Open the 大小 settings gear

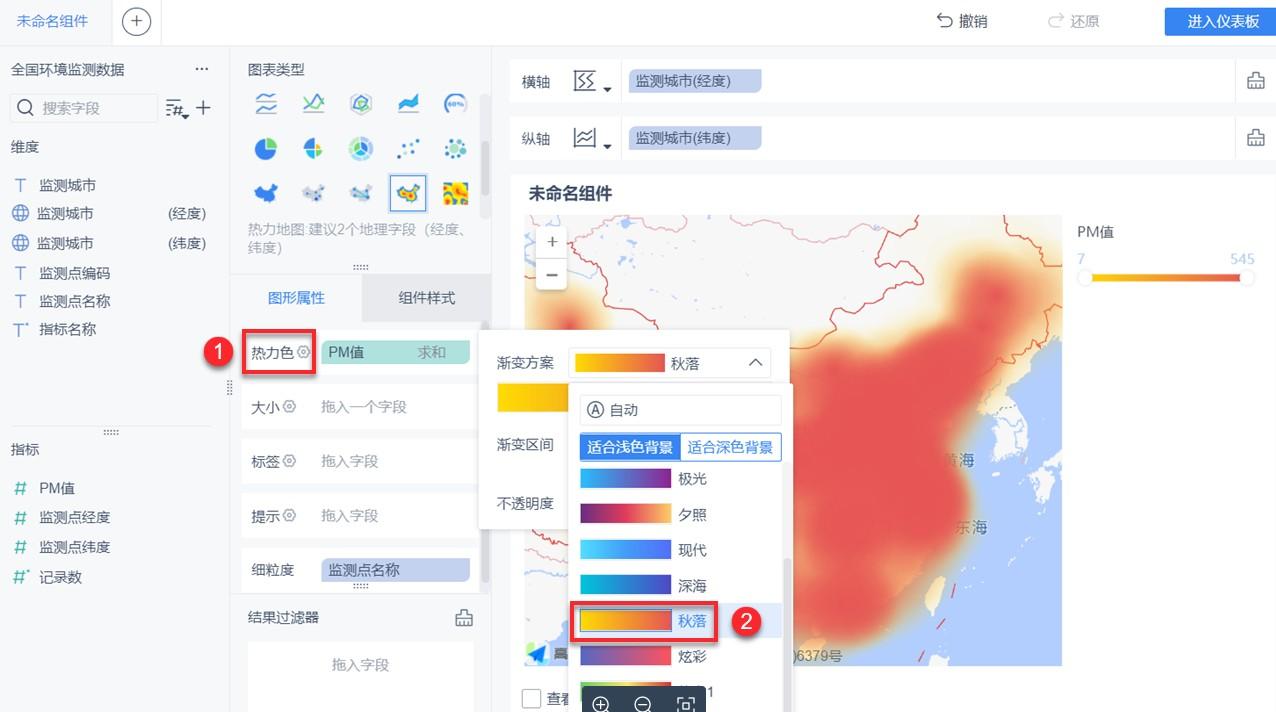coord(289,407)
